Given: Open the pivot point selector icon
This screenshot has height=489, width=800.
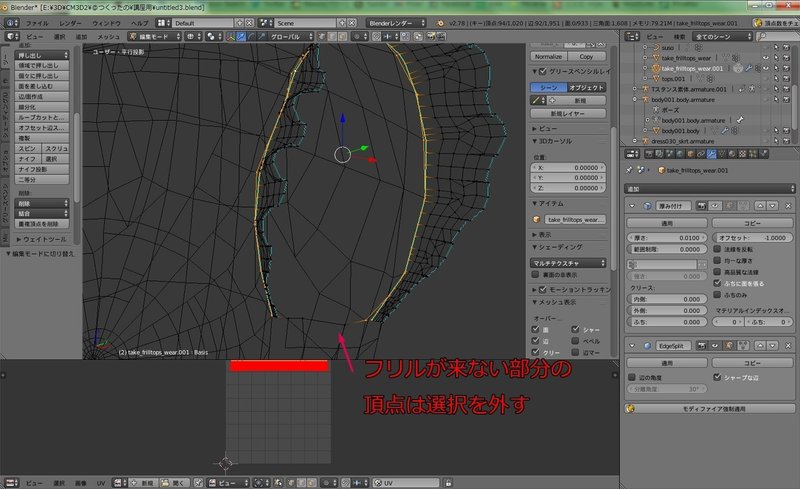Looking at the screenshot, I should (x=212, y=37).
